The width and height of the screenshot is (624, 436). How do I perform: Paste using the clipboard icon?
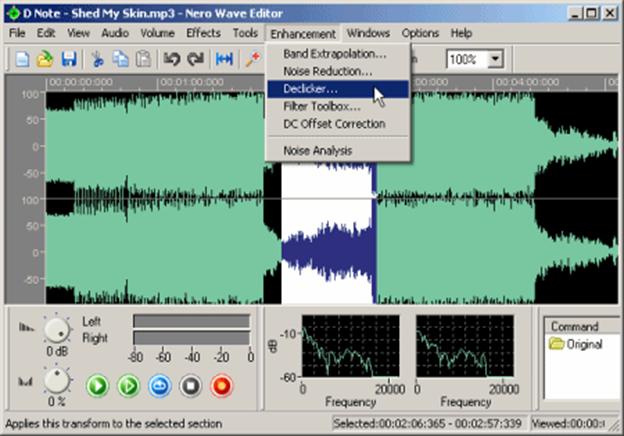(143, 59)
